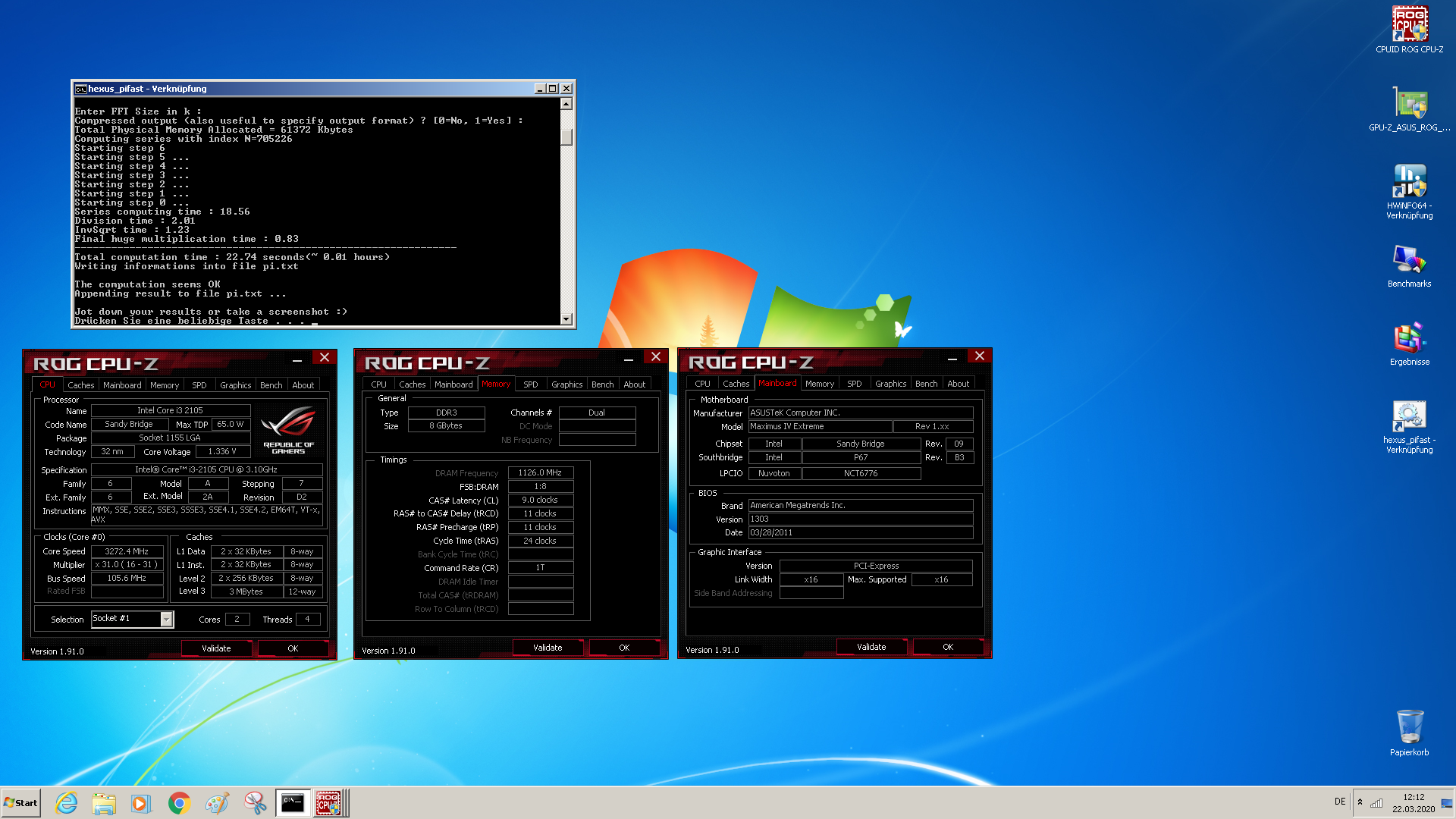1456x819 pixels.
Task: Open Windows Media Player from taskbar
Action: (141, 803)
